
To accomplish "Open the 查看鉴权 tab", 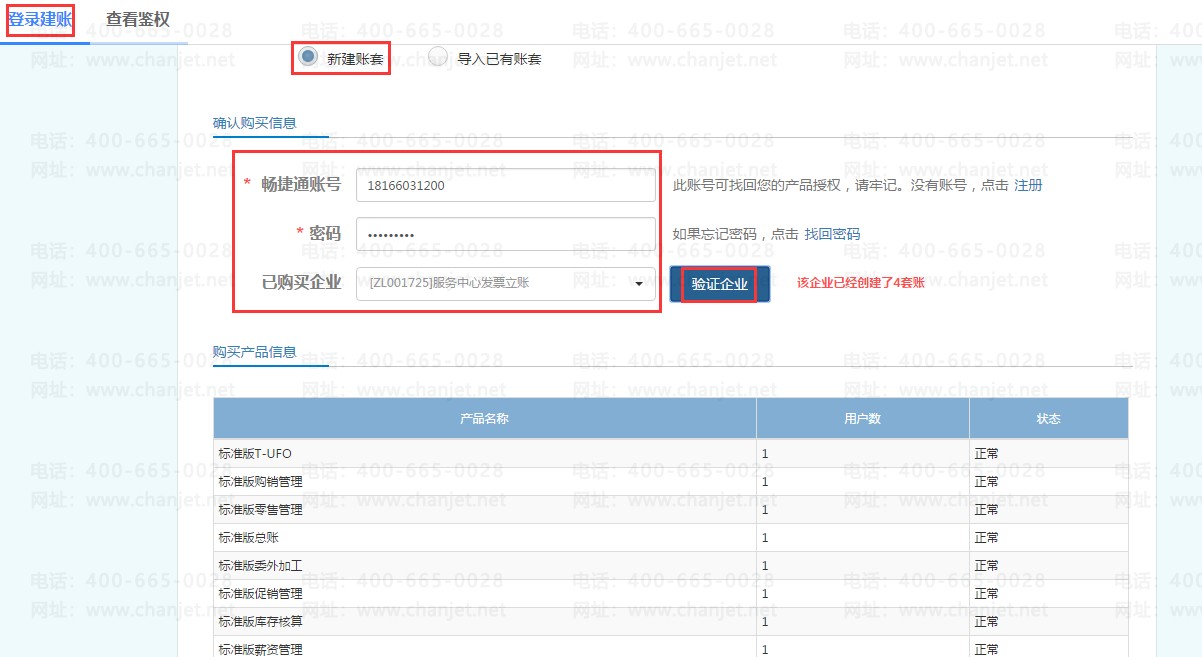I will click(138, 19).
